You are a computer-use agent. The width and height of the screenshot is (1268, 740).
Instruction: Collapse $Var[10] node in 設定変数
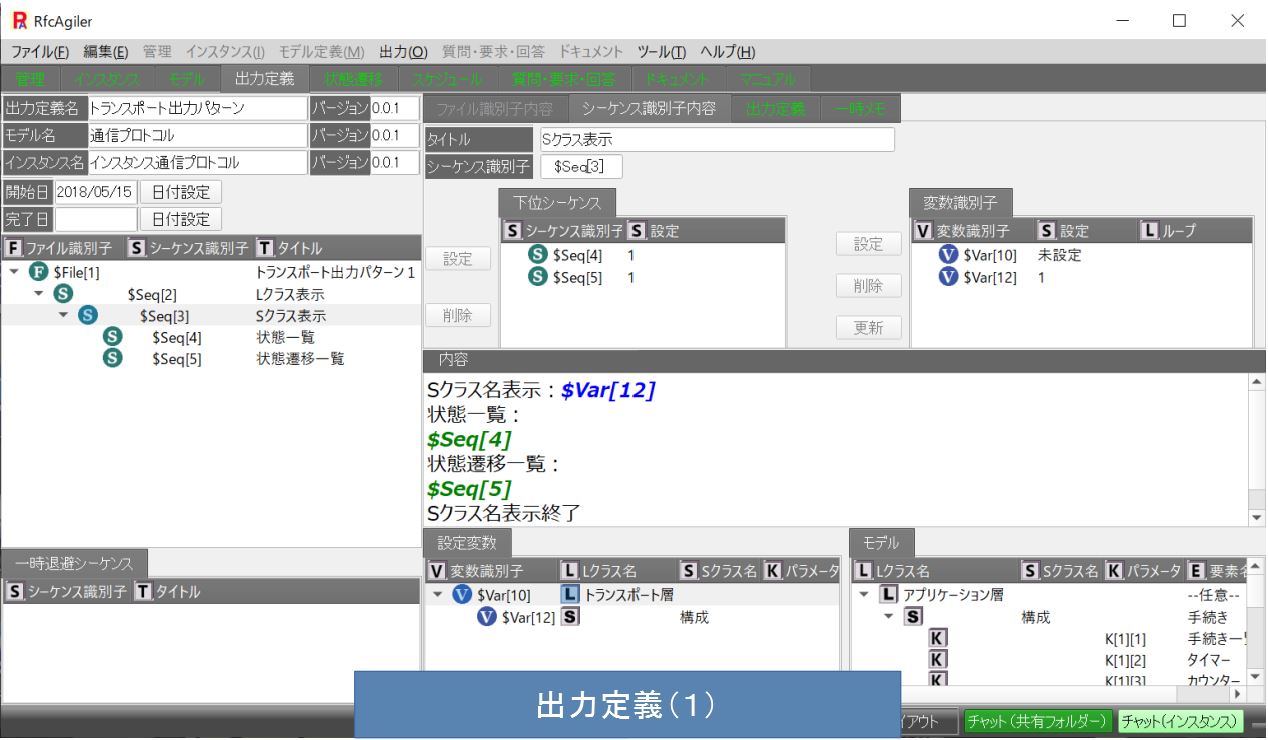(x=438, y=595)
